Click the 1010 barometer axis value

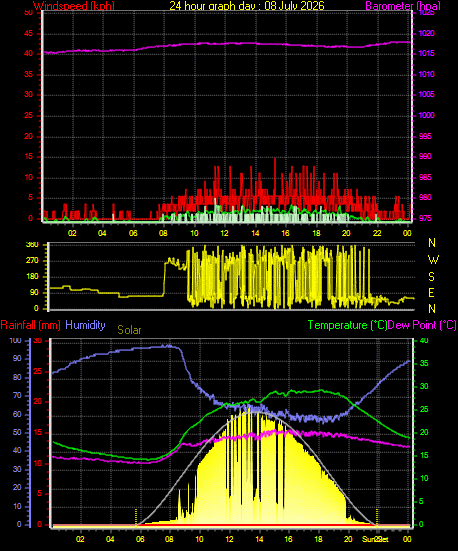tap(427, 74)
